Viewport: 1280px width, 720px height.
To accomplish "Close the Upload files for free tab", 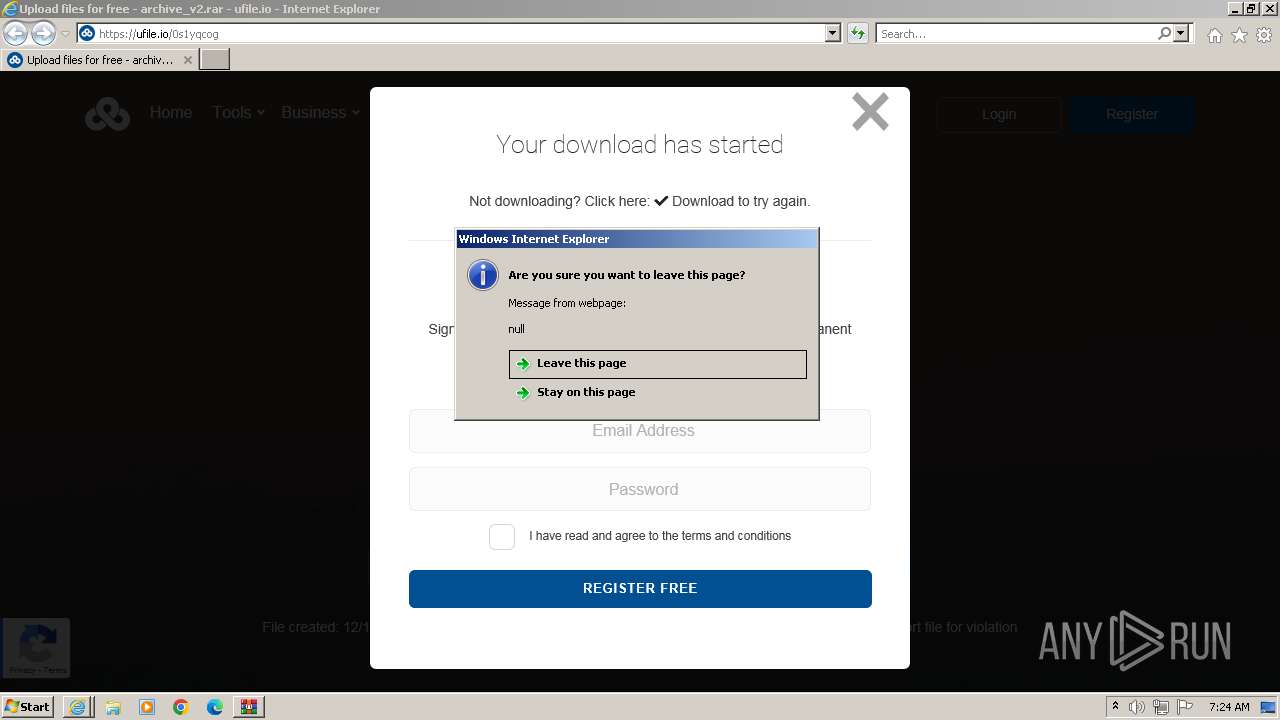I will [187, 60].
